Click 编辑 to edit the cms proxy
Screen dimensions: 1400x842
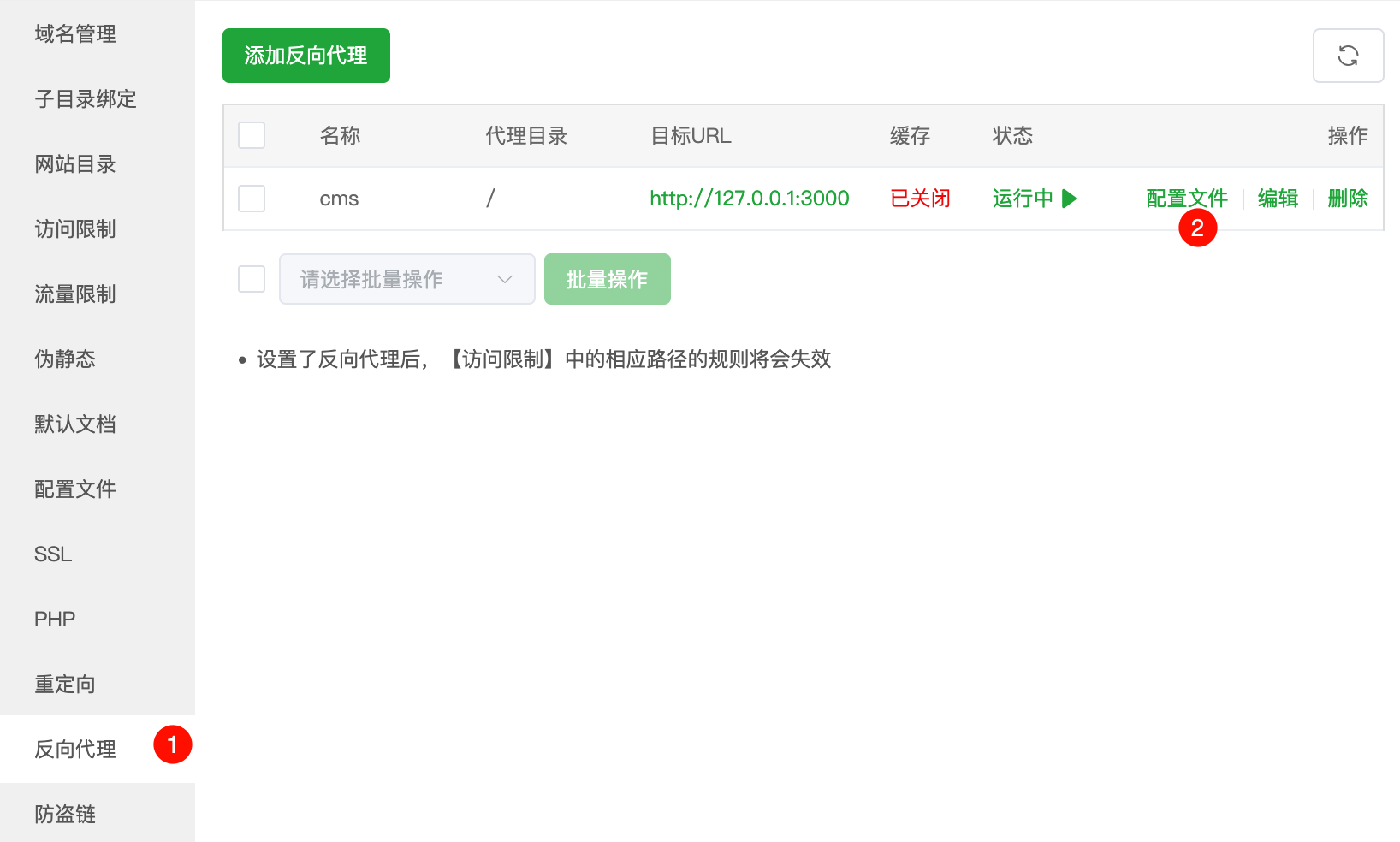pos(1277,198)
